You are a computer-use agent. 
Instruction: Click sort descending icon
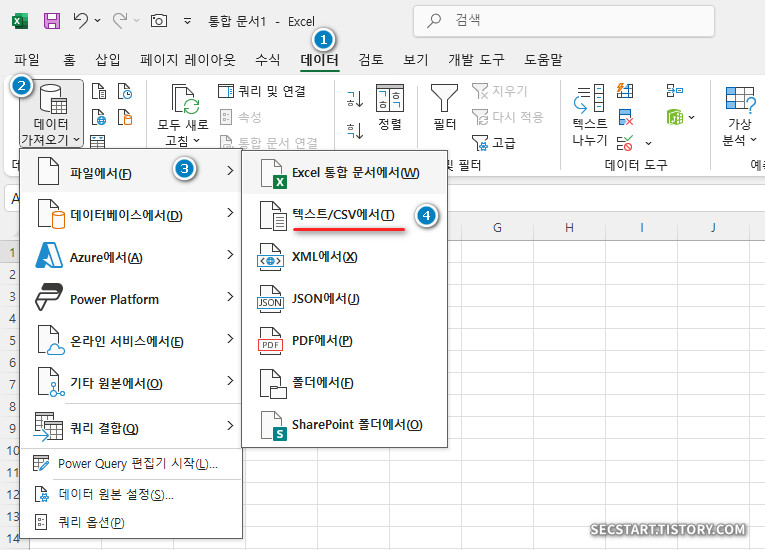point(355,131)
